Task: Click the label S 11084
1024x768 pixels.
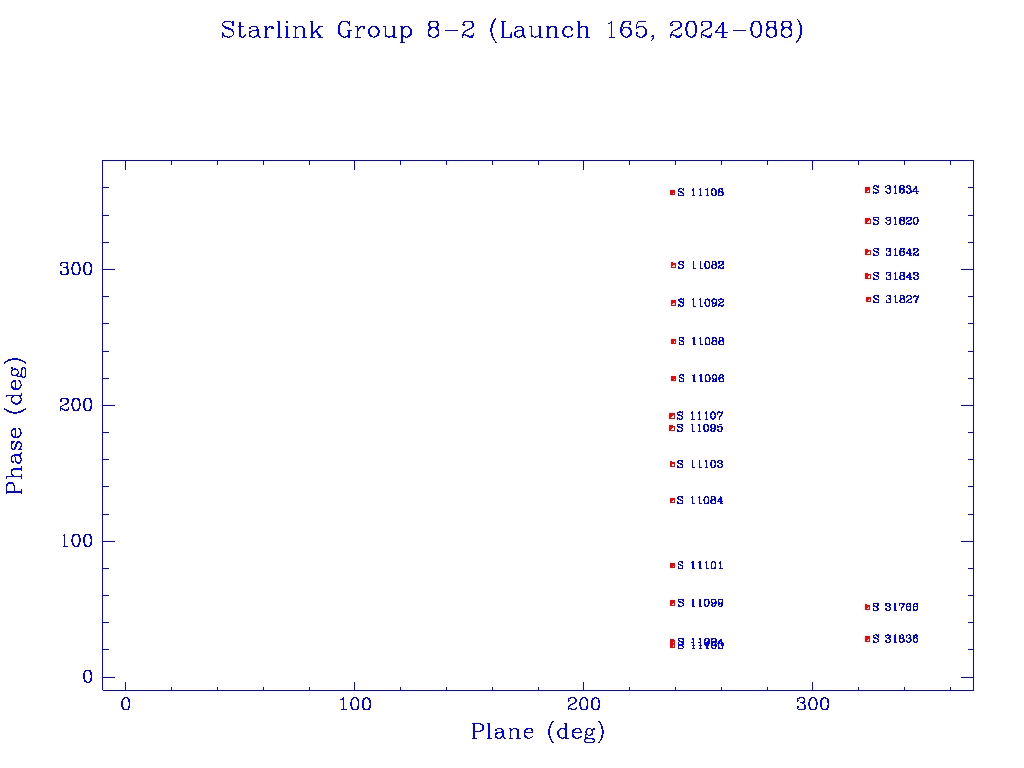Action: [700, 500]
